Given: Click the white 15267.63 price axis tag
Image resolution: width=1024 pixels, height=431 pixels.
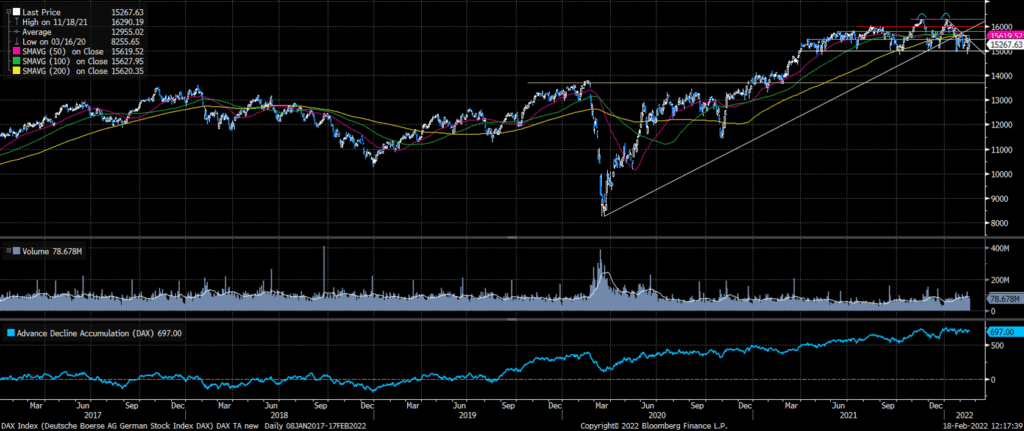Looking at the screenshot, I should coord(1005,44).
